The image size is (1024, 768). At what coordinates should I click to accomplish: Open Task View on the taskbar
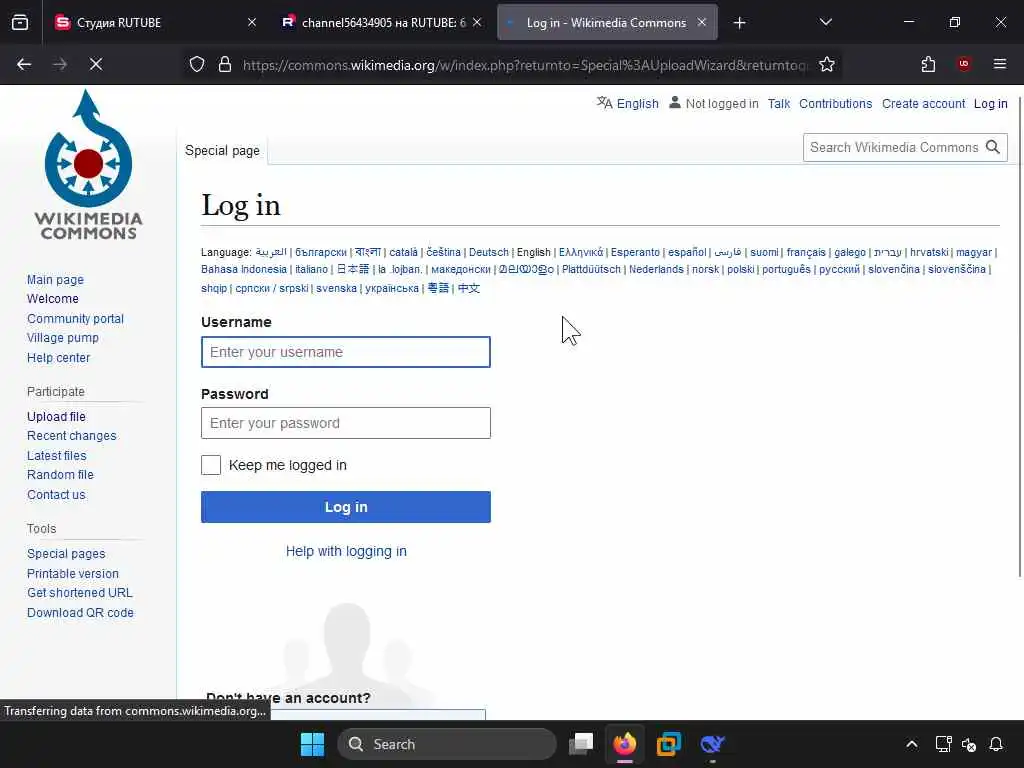[x=581, y=744]
